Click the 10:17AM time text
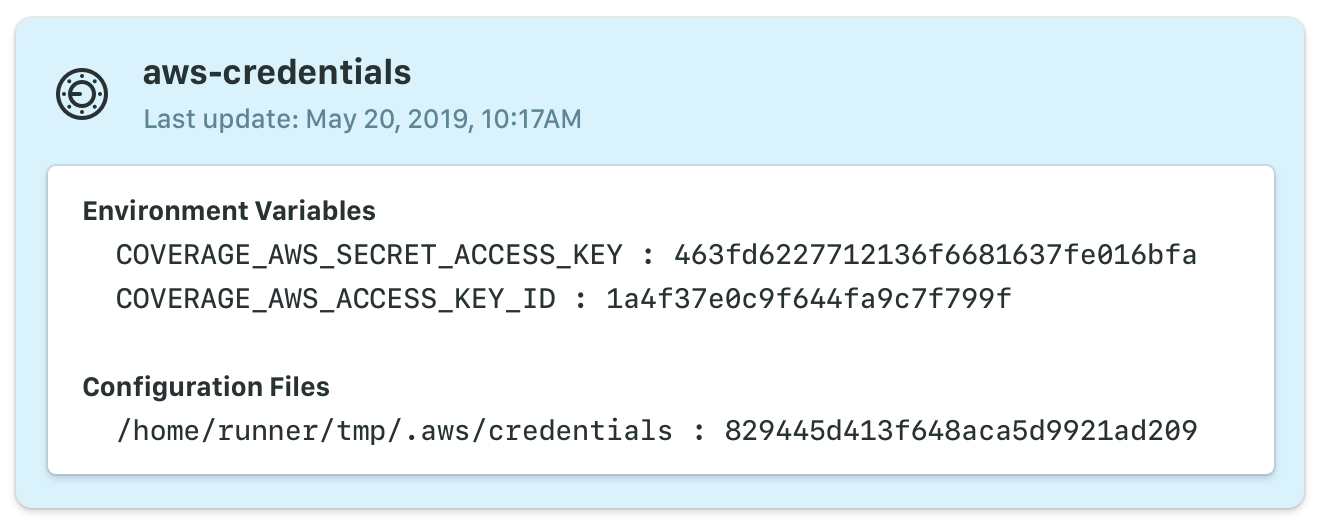The image size is (1320, 526). point(531,120)
